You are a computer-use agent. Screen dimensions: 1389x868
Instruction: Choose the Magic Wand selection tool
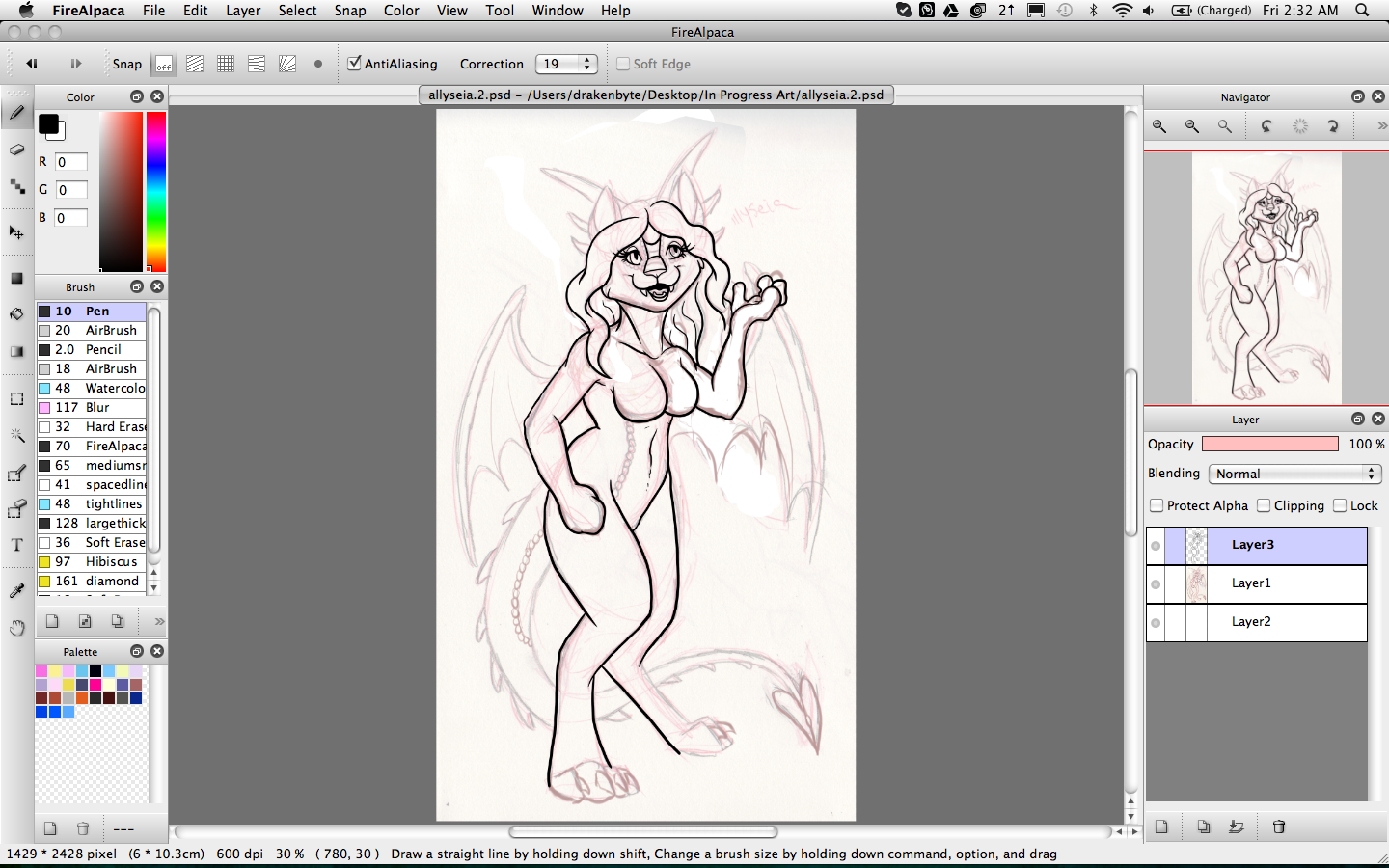[16, 436]
